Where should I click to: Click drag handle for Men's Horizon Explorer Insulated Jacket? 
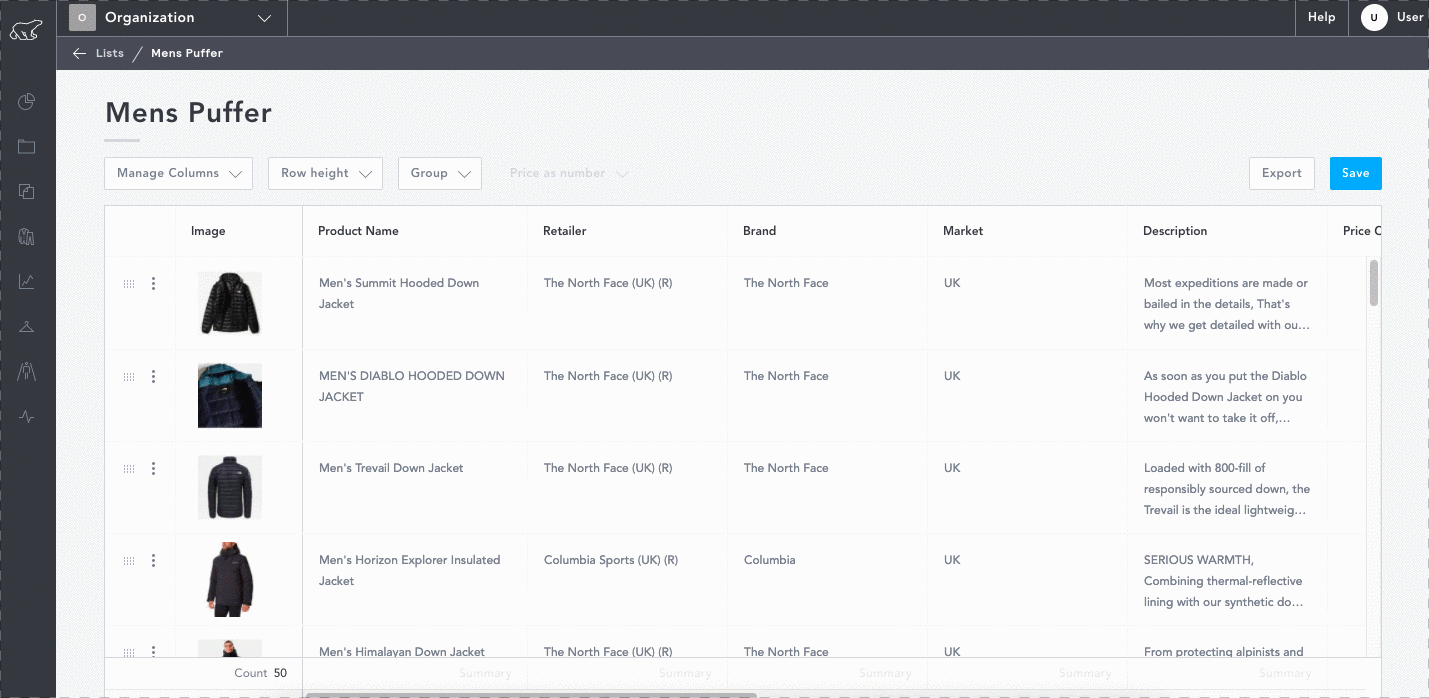[129, 561]
